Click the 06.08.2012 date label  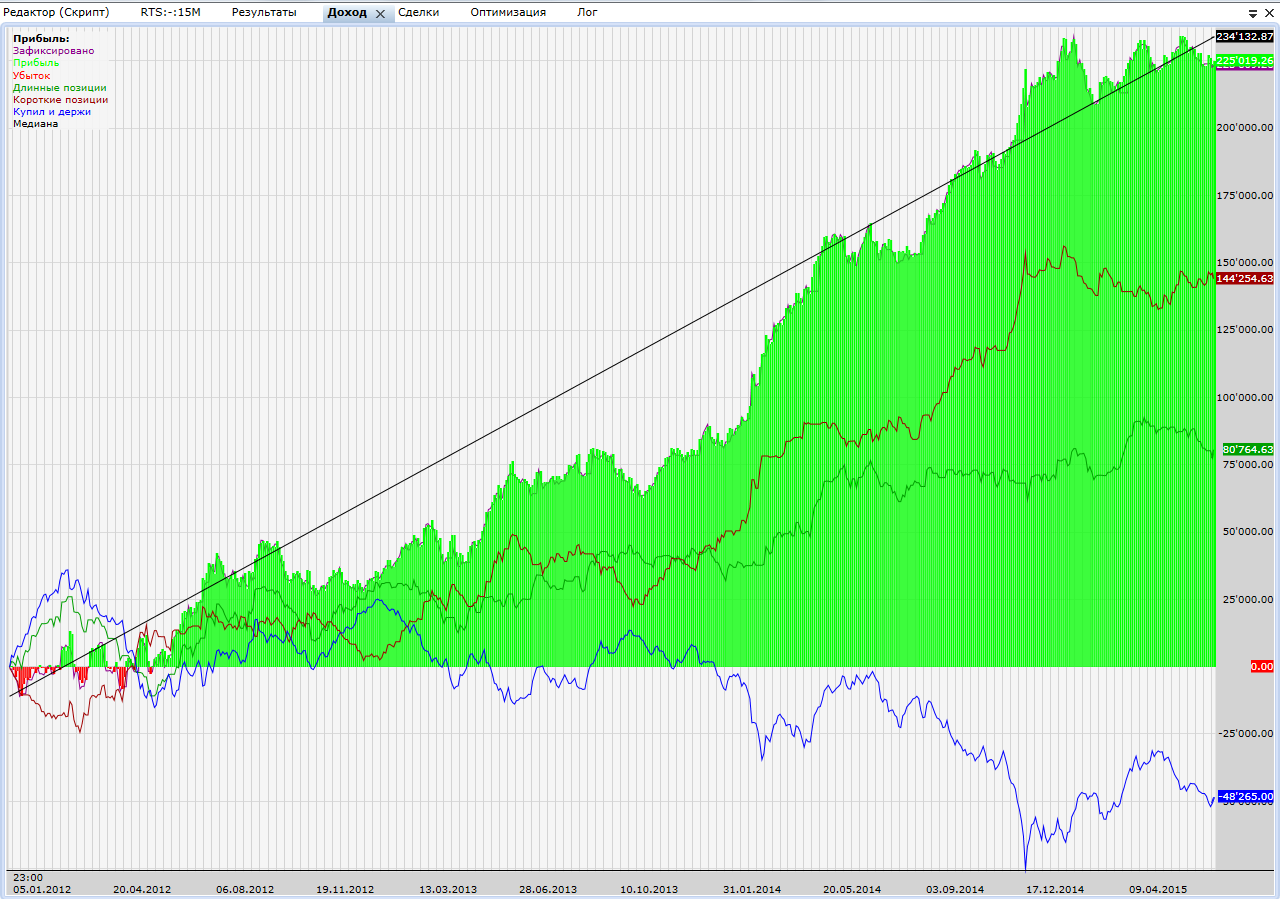coord(245,888)
